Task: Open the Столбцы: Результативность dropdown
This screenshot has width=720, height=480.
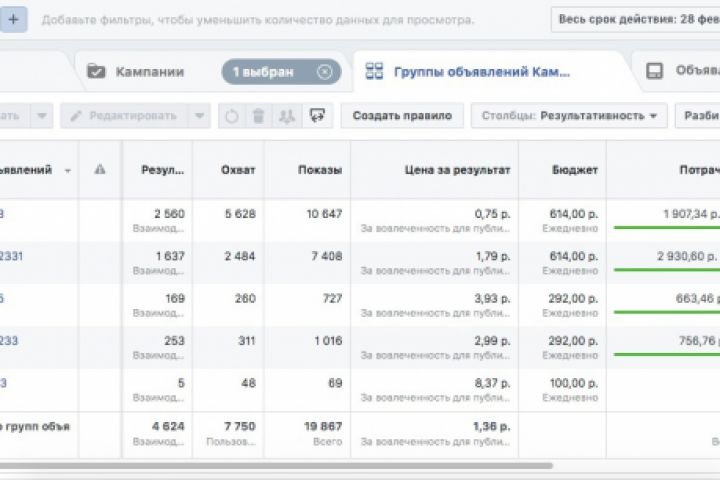Action: (569, 116)
